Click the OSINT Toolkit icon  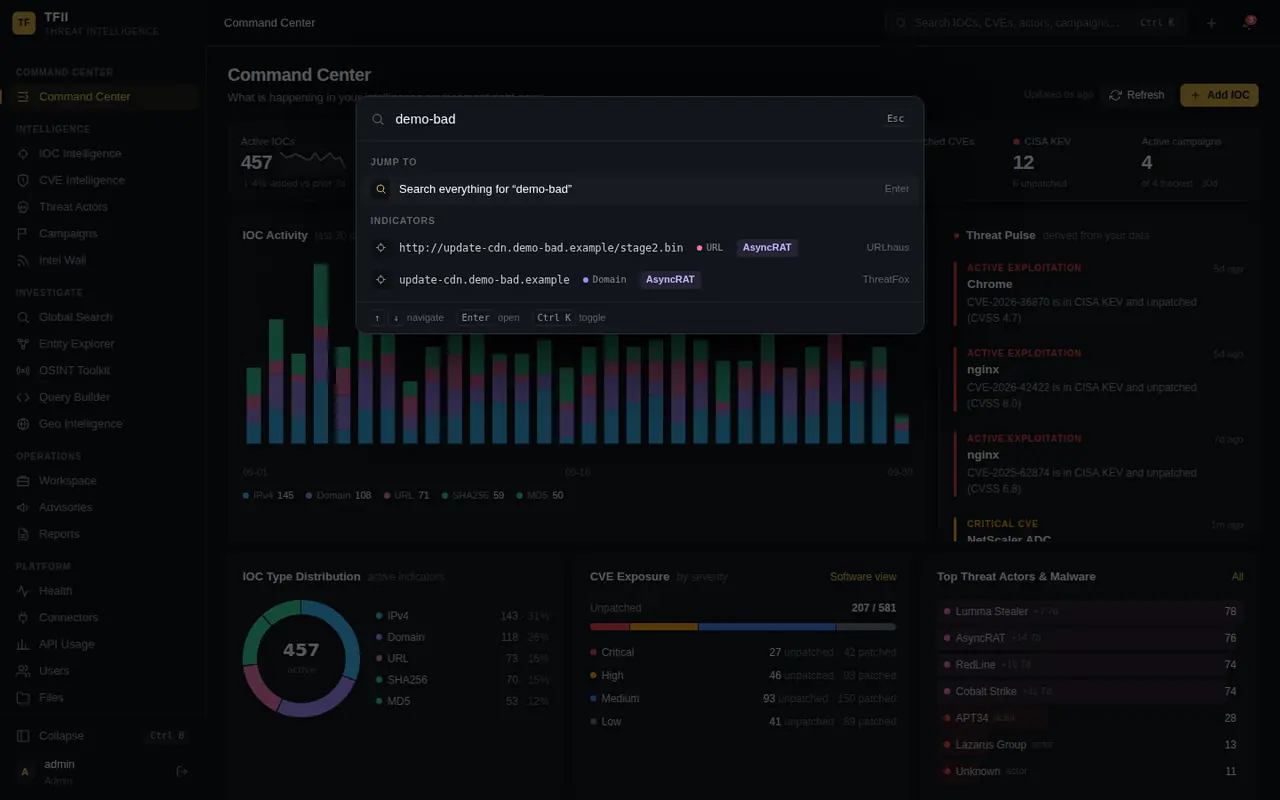[x=23, y=371]
